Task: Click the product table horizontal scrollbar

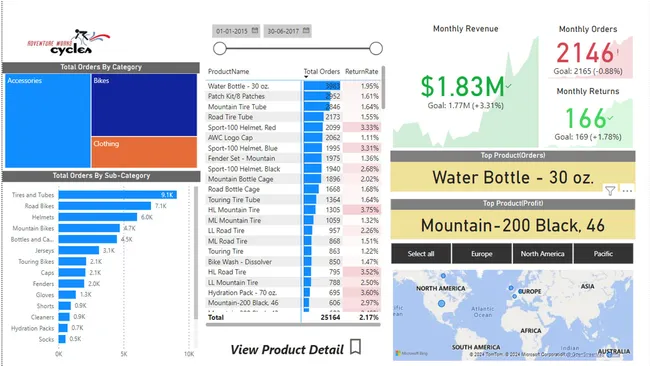Action: point(293,325)
